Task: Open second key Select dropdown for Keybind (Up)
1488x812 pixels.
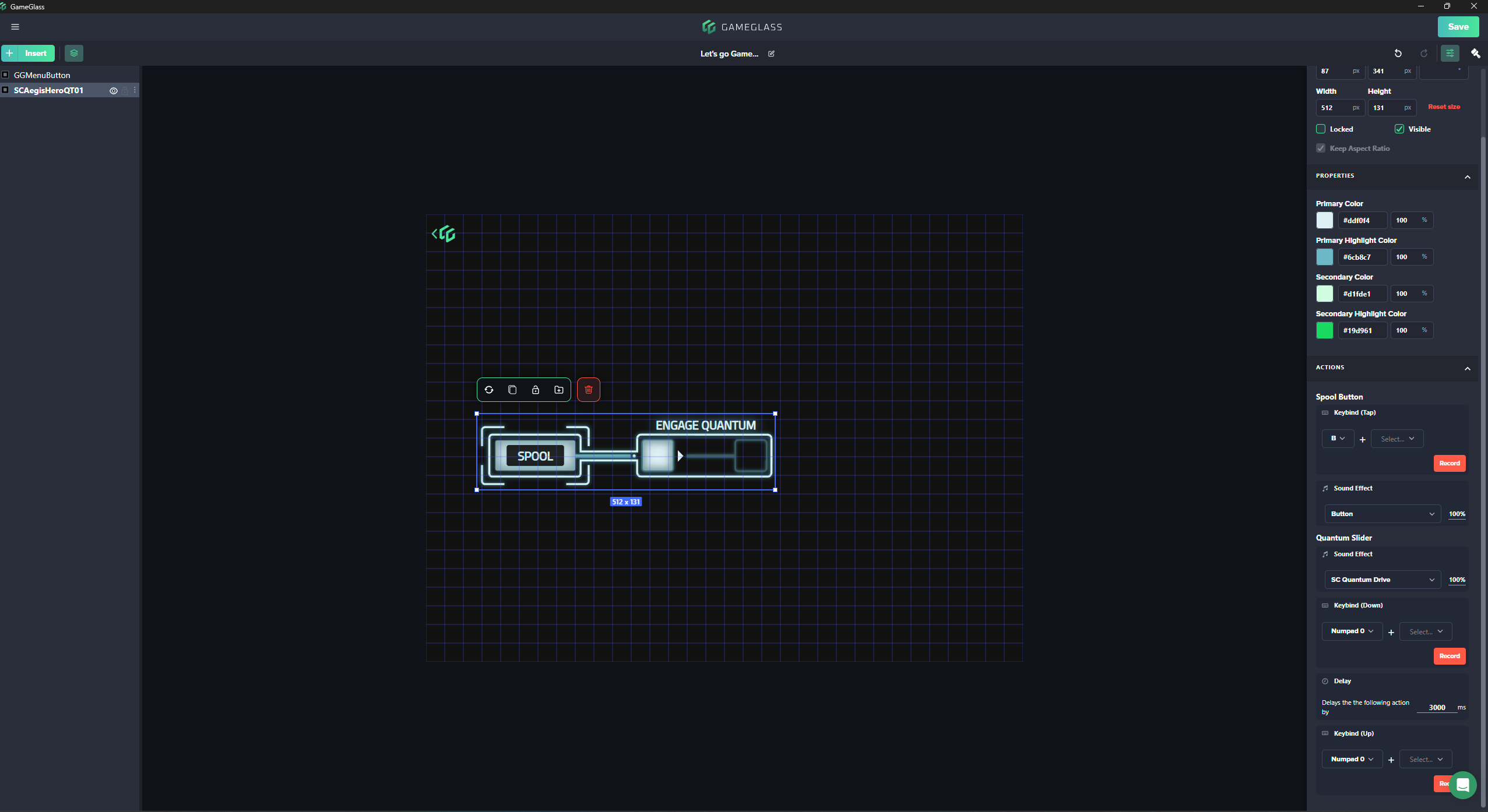Action: pyautogui.click(x=1426, y=759)
